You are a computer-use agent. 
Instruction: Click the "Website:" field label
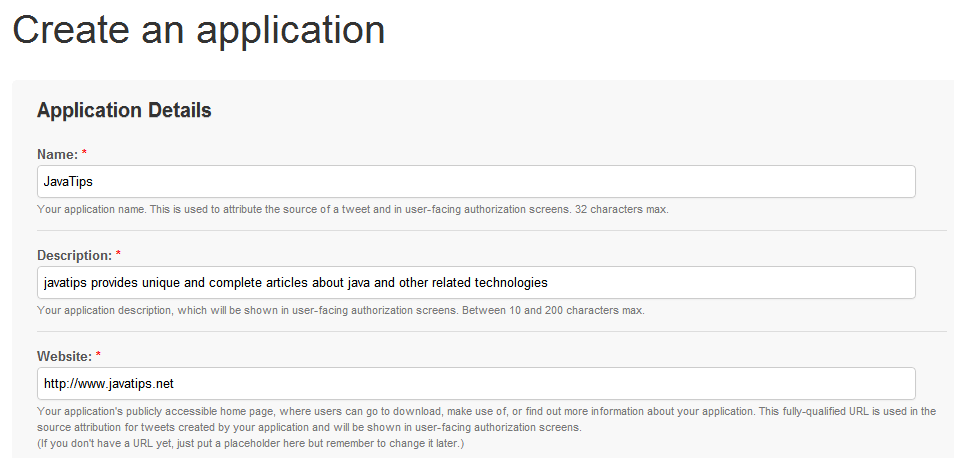click(x=65, y=356)
